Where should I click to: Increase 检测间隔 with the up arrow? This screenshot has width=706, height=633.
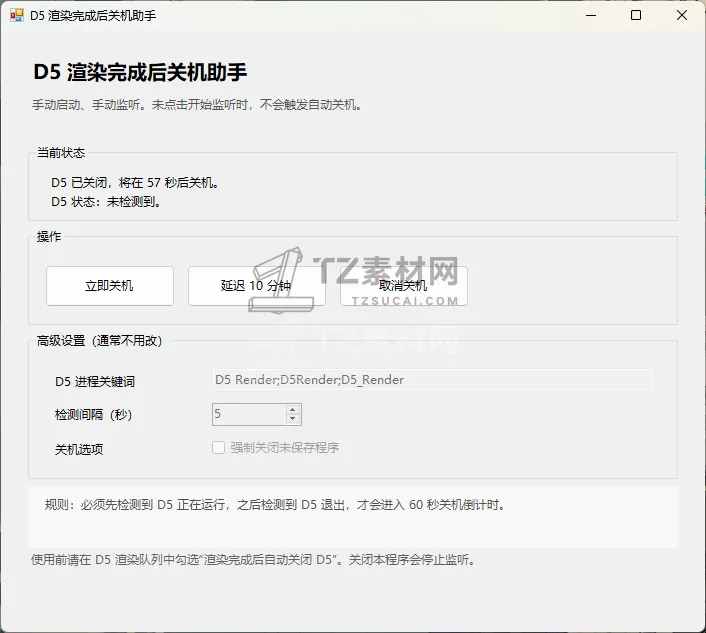coord(293,410)
